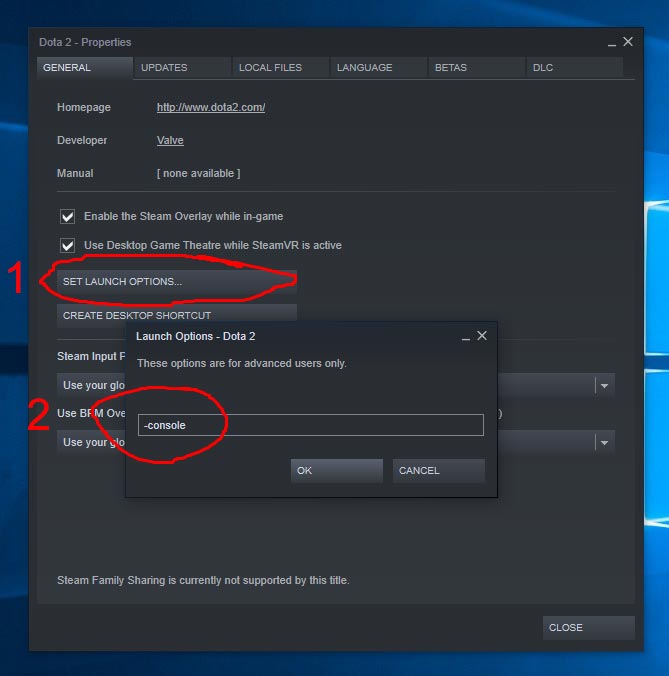Close the Dota 2 Properties window X
The width and height of the screenshot is (669, 676).
[628, 41]
